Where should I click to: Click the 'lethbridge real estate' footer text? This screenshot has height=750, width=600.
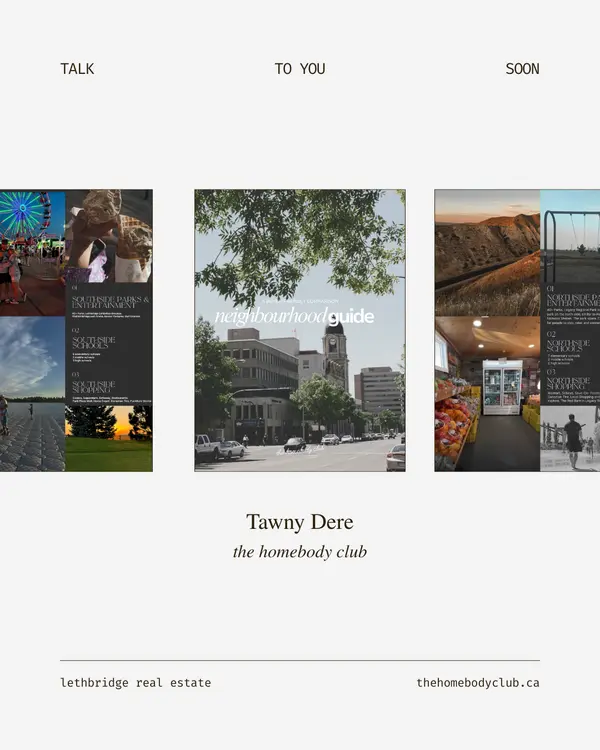tap(135, 683)
